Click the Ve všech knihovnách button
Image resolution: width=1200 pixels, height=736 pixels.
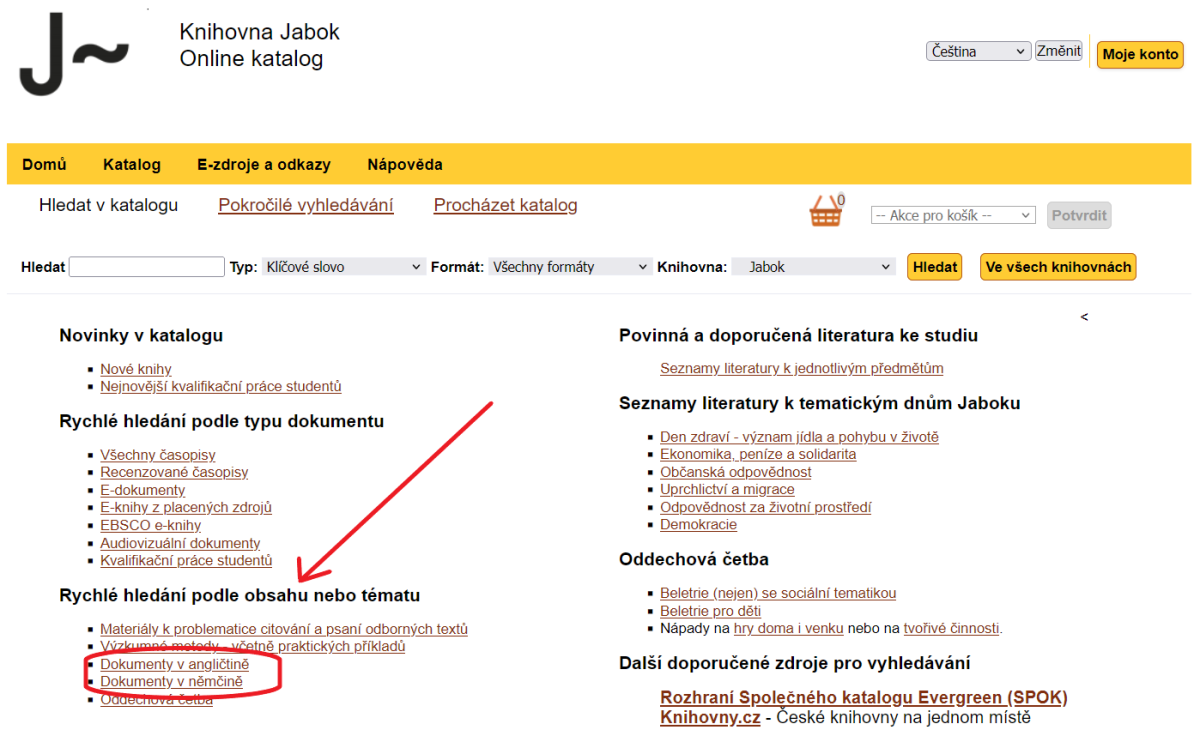(x=1057, y=267)
